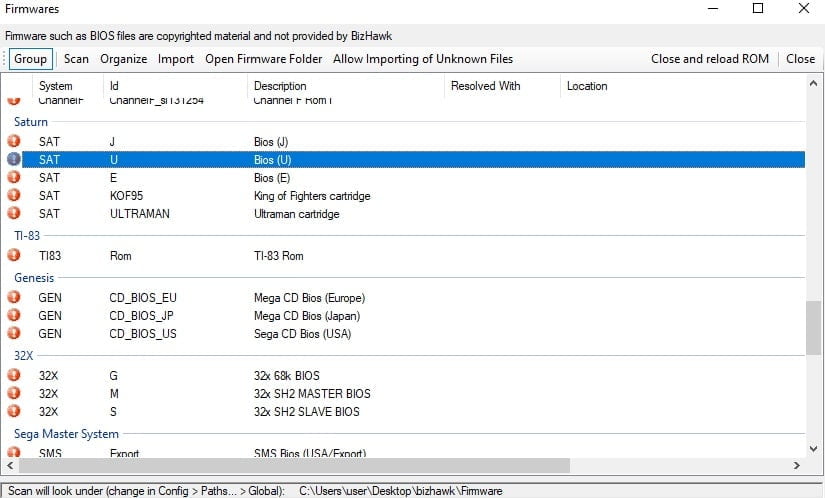Toggle Allow Importing of Unknown Files
Image resolution: width=825 pixels, height=498 pixels.
[x=423, y=59]
